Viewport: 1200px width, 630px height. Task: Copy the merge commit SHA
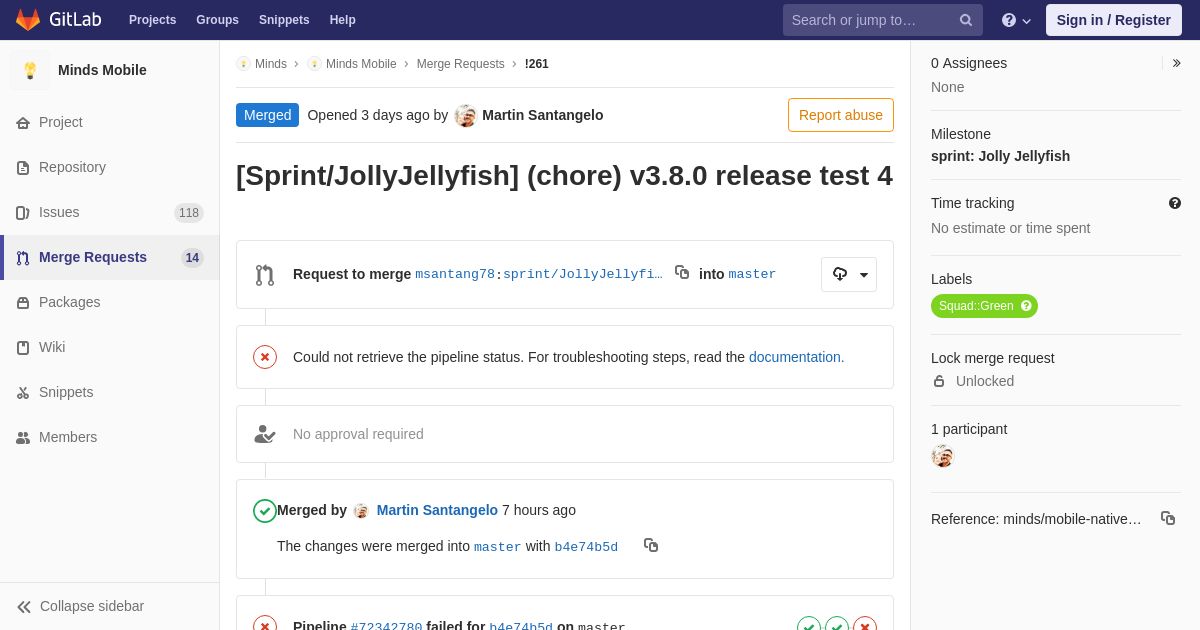click(x=651, y=545)
